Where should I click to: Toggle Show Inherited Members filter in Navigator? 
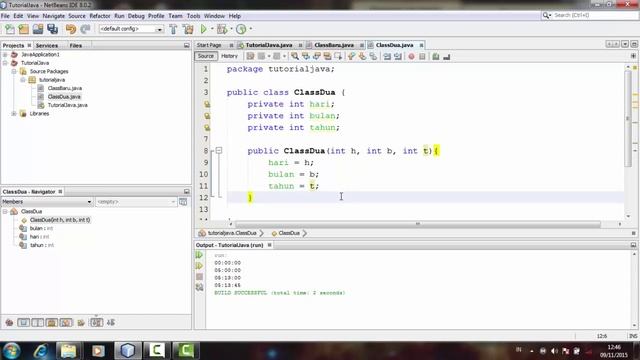click(x=9, y=322)
